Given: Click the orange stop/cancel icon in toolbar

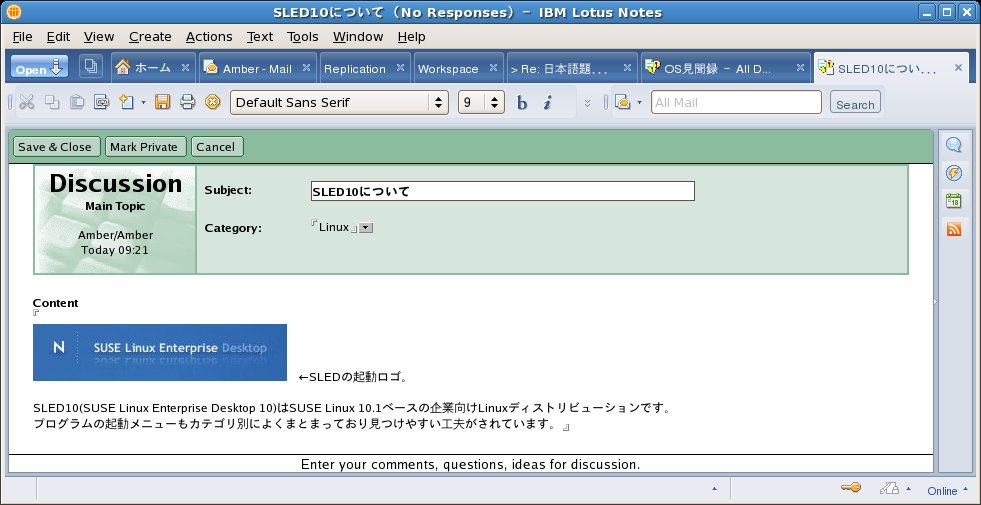Looking at the screenshot, I should click(x=213, y=102).
